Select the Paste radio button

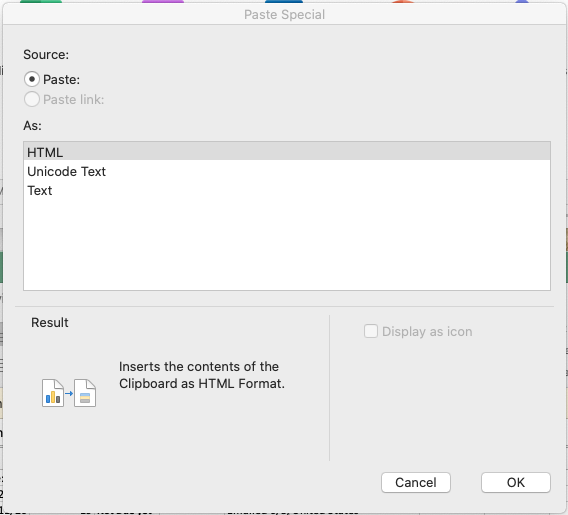[32, 79]
